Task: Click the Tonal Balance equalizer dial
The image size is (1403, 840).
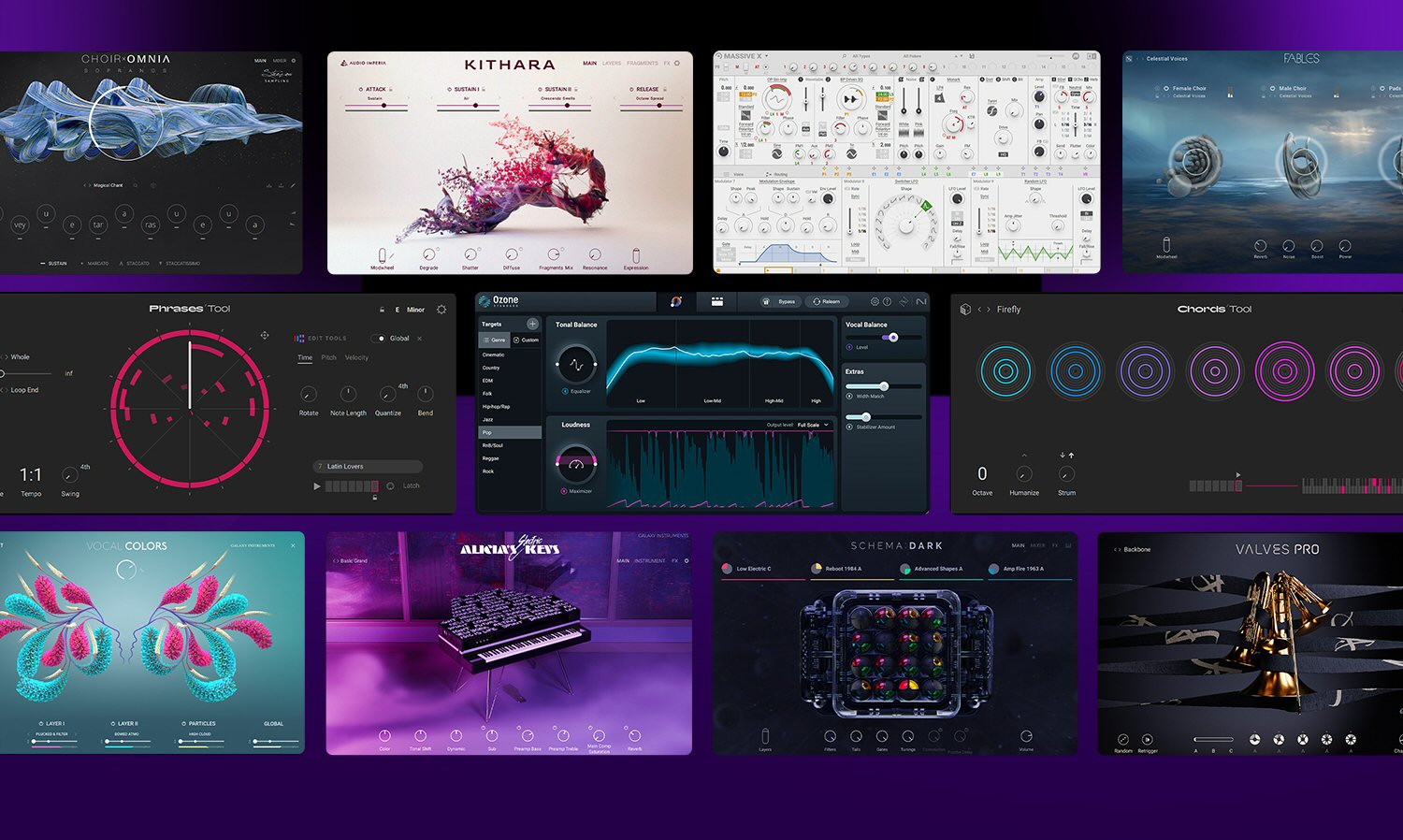Action: point(576,364)
